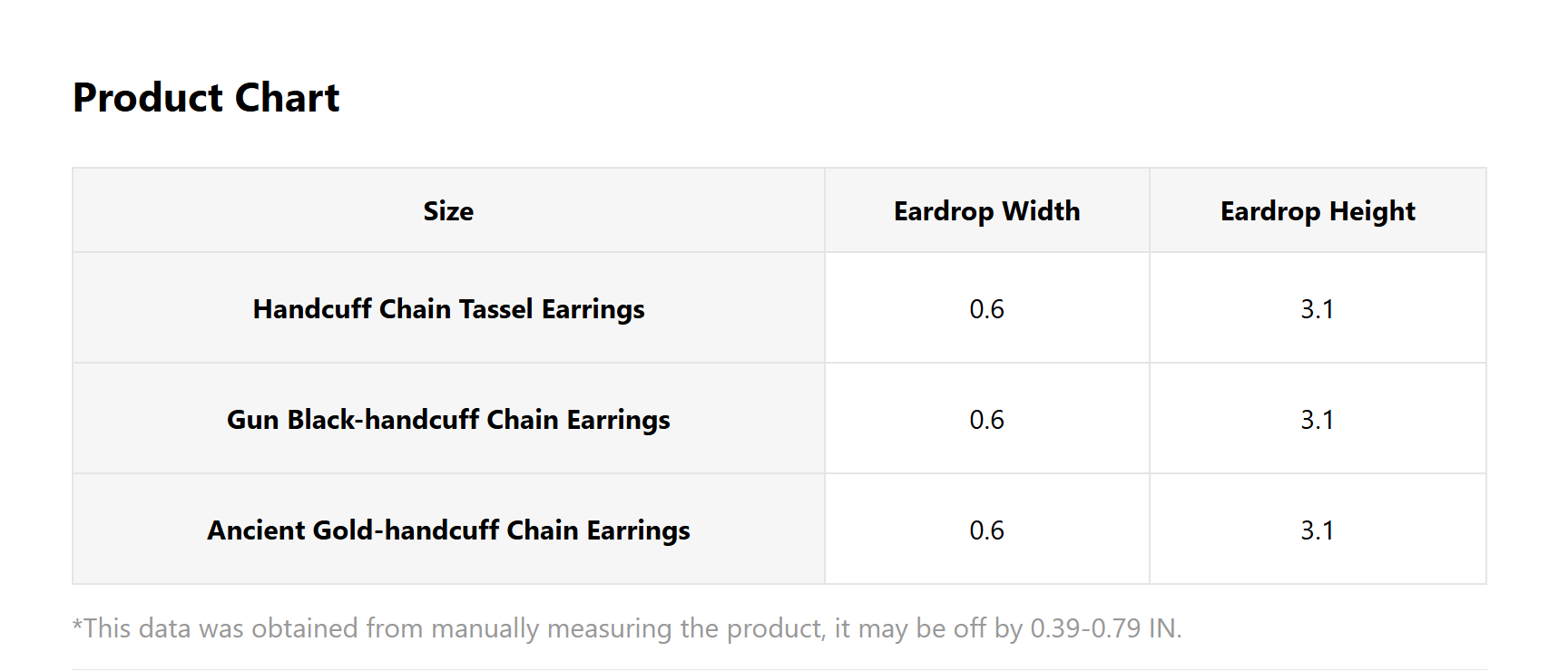Select Gun Black-handcuff Chain Earrings row label
This screenshot has height=671, width=1568.
click(448, 420)
